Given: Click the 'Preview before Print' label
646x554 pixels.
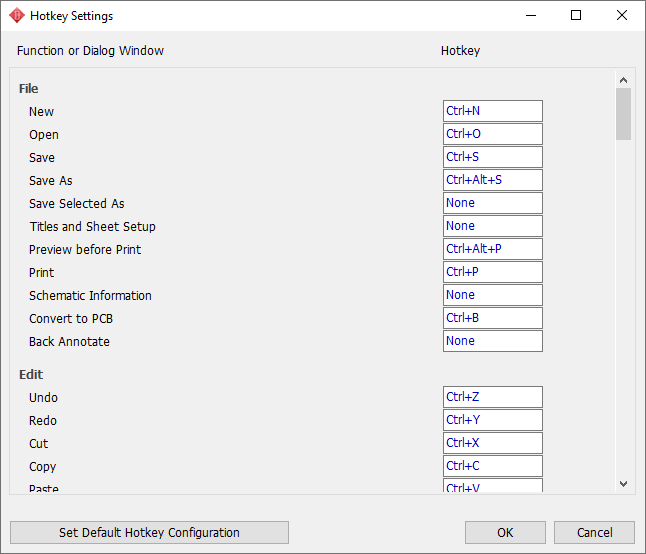Looking at the screenshot, I should 85,250.
